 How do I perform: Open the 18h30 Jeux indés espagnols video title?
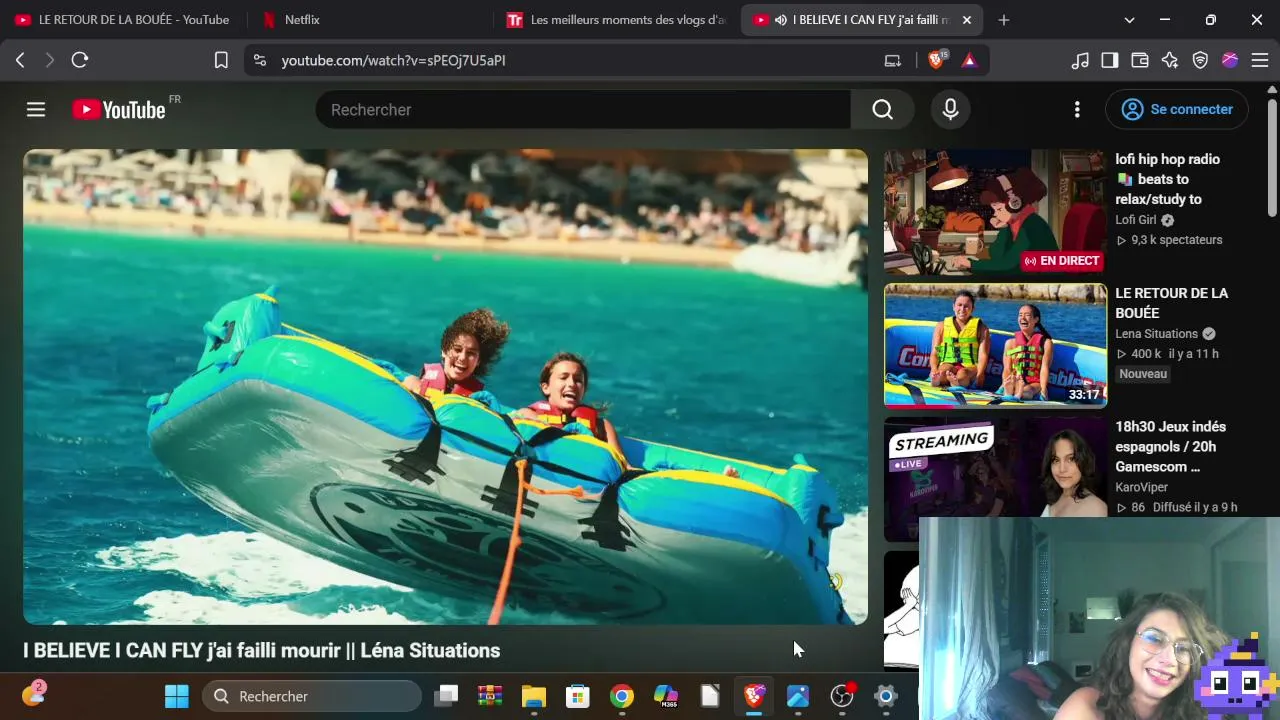[1171, 447]
